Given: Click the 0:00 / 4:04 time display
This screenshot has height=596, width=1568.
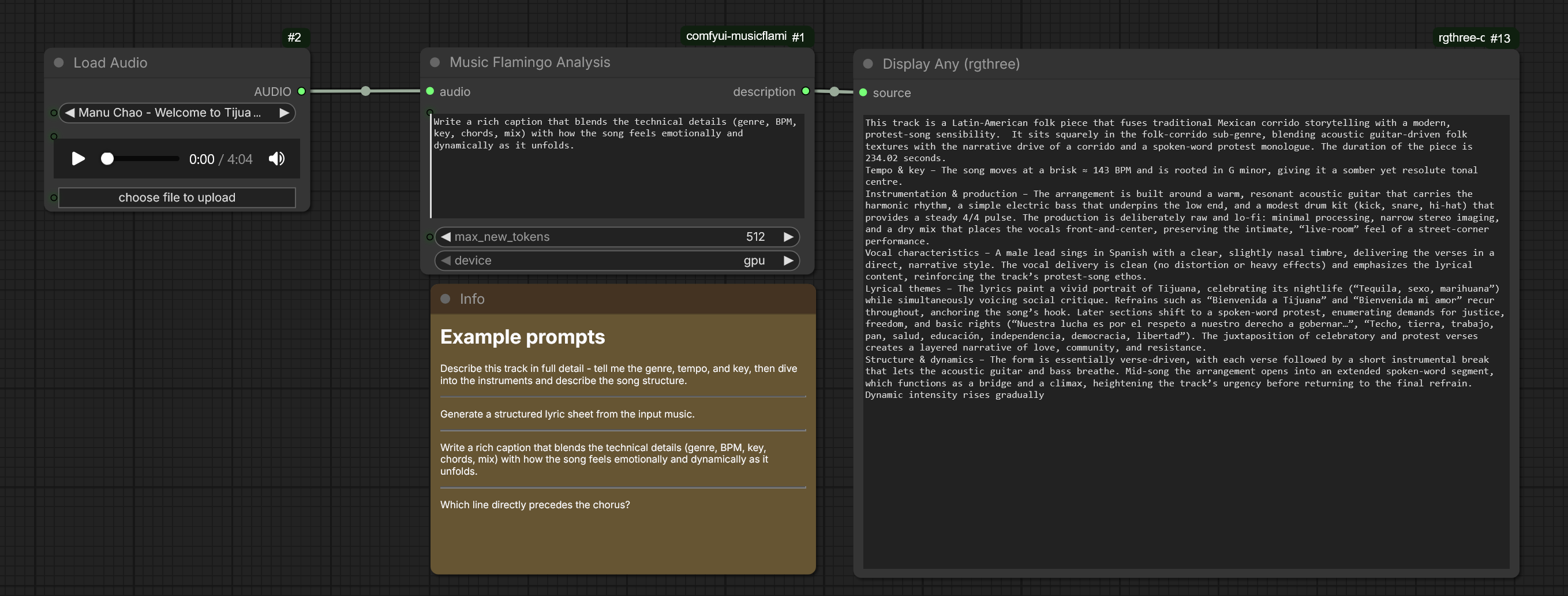Looking at the screenshot, I should 220,159.
